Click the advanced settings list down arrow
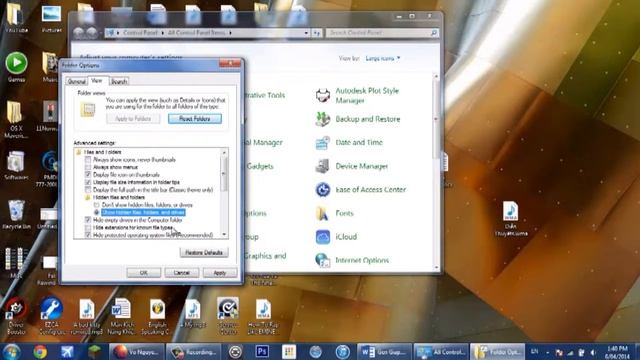The width and height of the screenshot is (640, 360). [224, 235]
